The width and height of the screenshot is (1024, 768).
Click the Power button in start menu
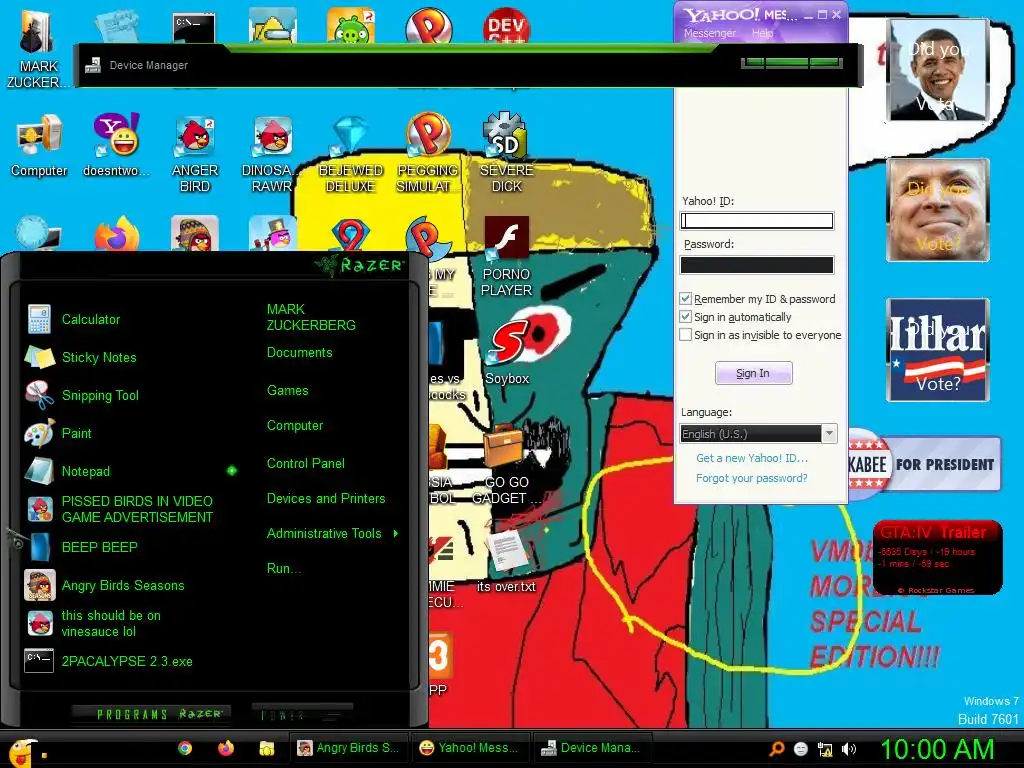click(302, 714)
